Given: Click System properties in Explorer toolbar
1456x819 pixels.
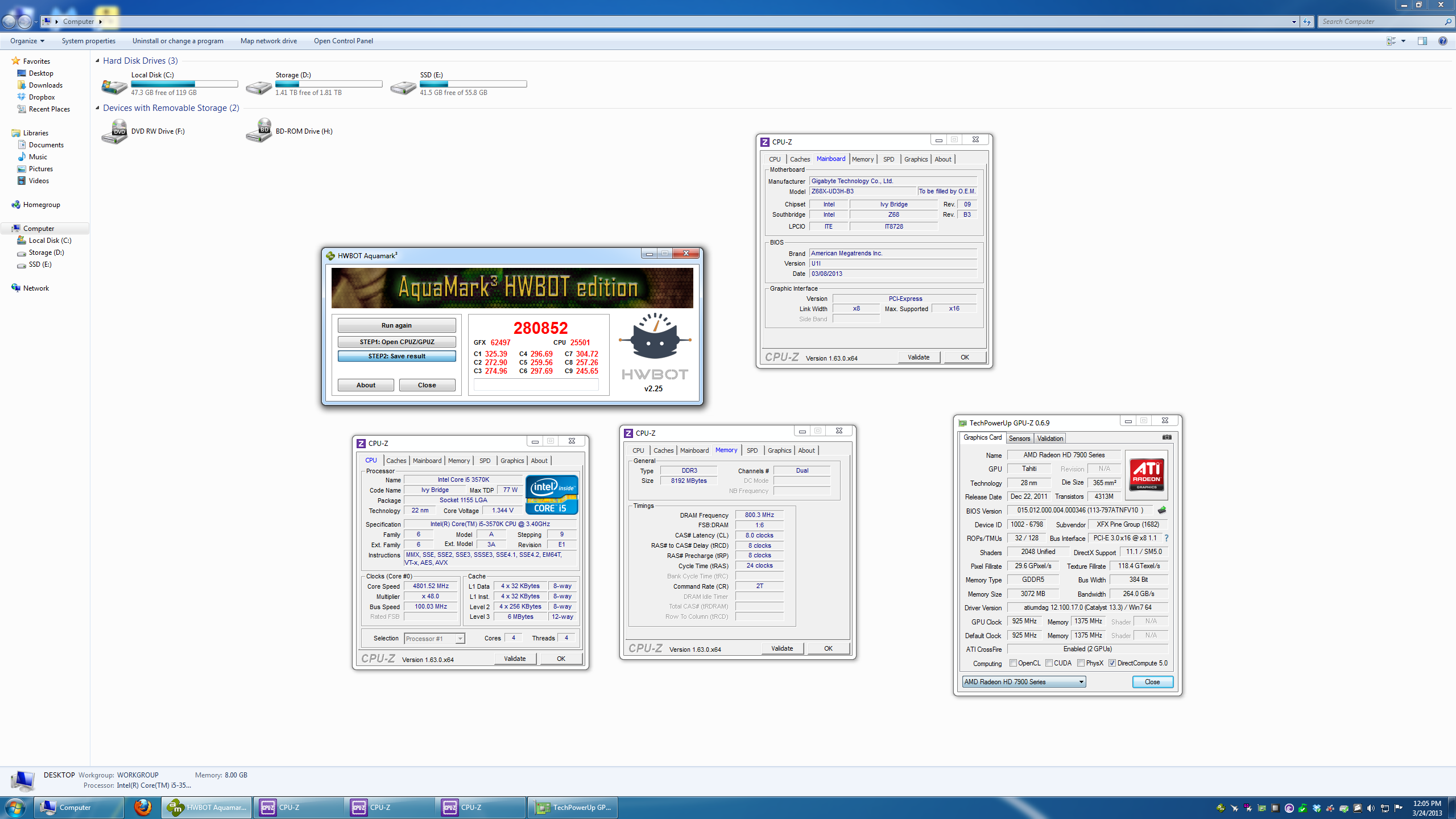Looking at the screenshot, I should (x=89, y=41).
